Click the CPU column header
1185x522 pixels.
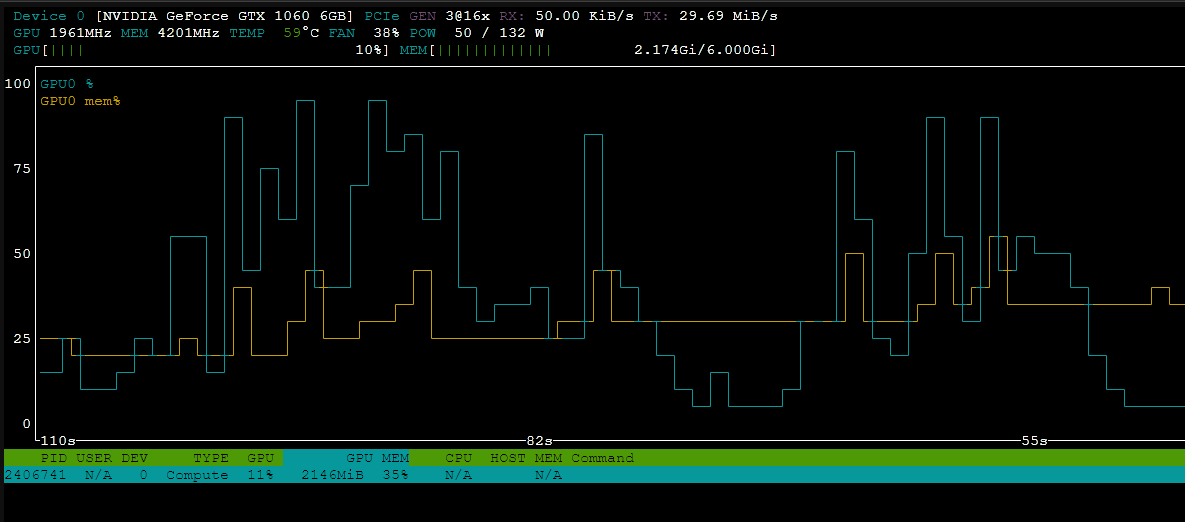(458, 458)
